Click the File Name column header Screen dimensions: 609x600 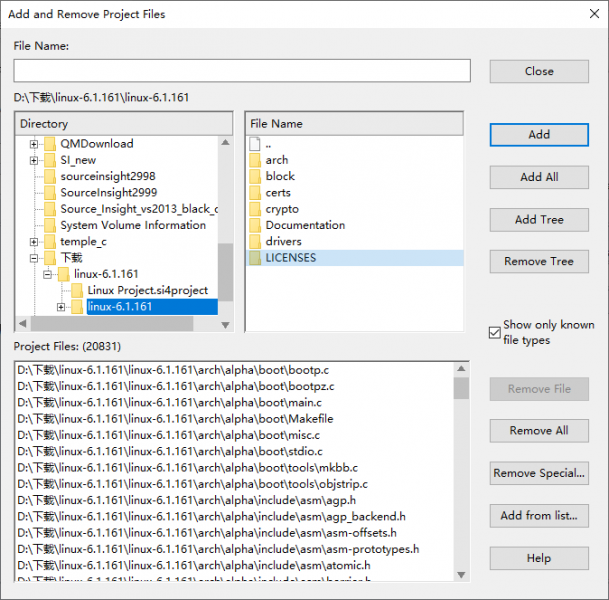click(354, 124)
